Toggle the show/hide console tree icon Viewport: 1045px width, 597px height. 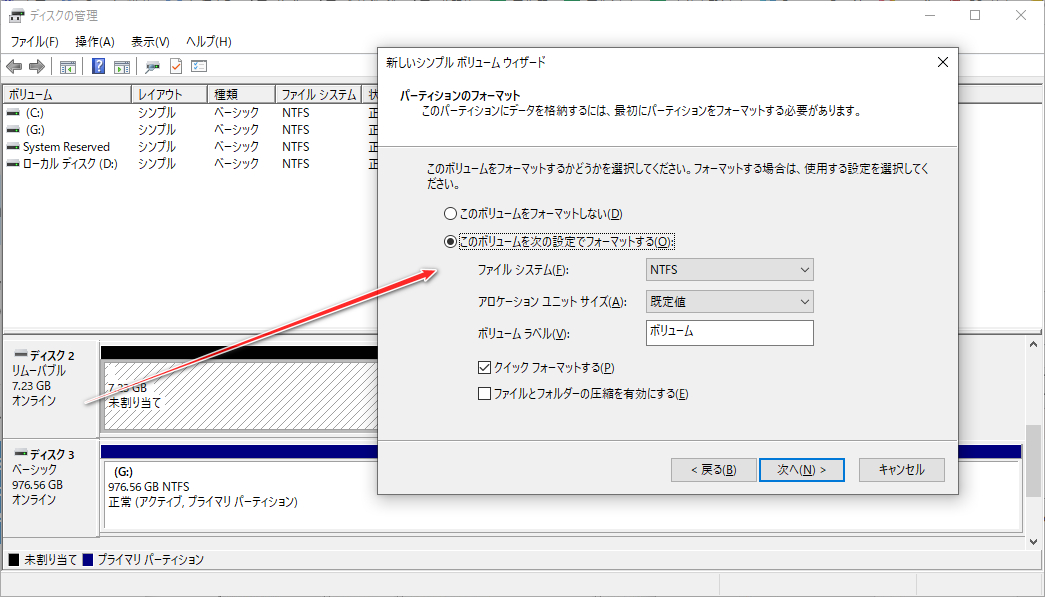pos(67,67)
